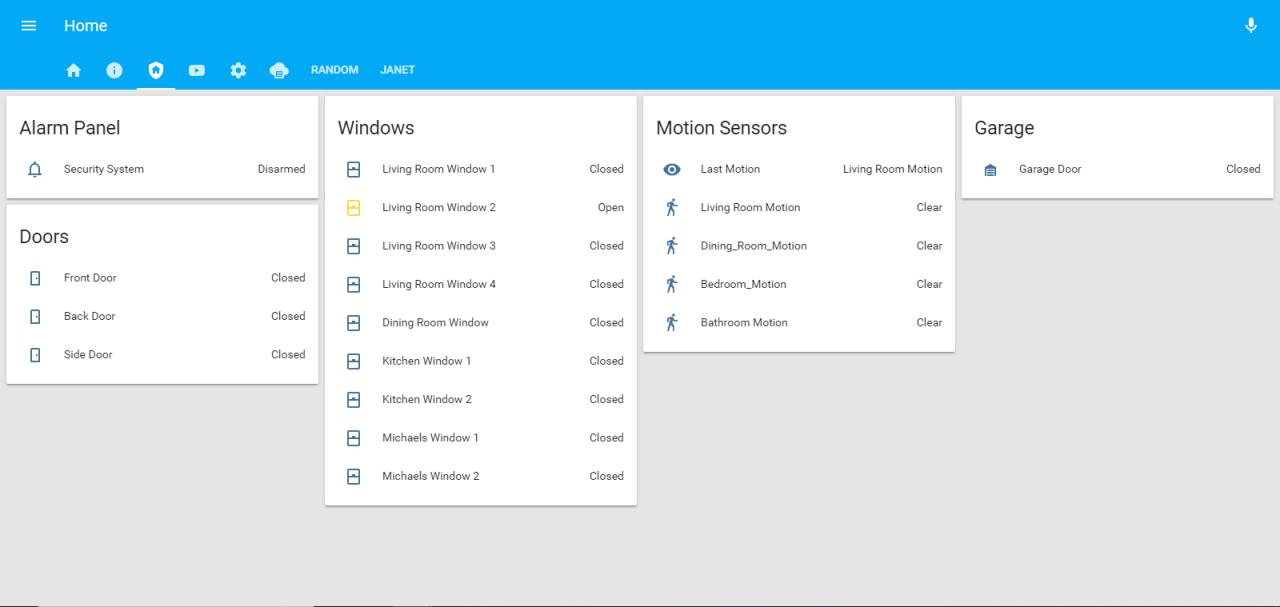Open the cloud printer icon tab
The height and width of the screenshot is (607, 1280).
click(279, 70)
